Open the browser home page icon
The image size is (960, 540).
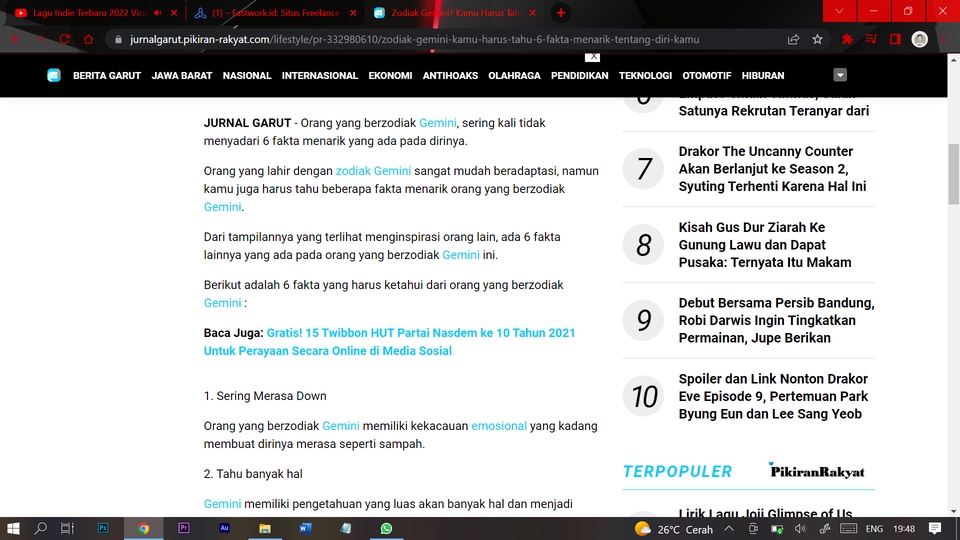88,39
